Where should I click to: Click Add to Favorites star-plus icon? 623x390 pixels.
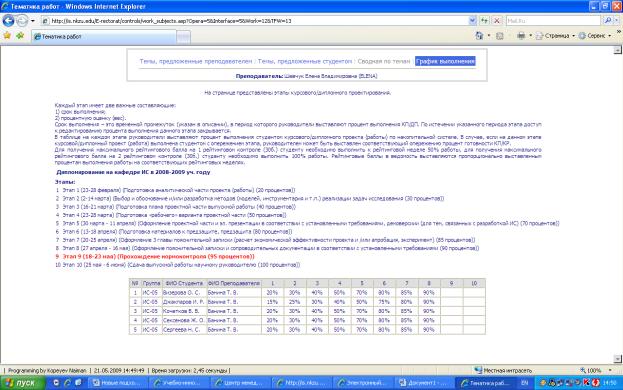(x=20, y=36)
